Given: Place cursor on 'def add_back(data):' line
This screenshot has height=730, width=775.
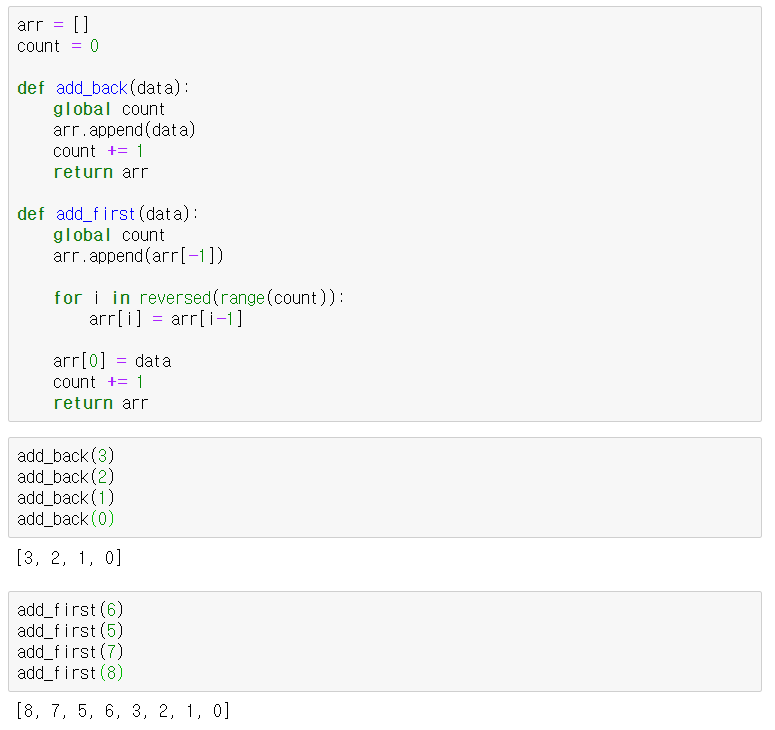Looking at the screenshot, I should tap(103, 88).
